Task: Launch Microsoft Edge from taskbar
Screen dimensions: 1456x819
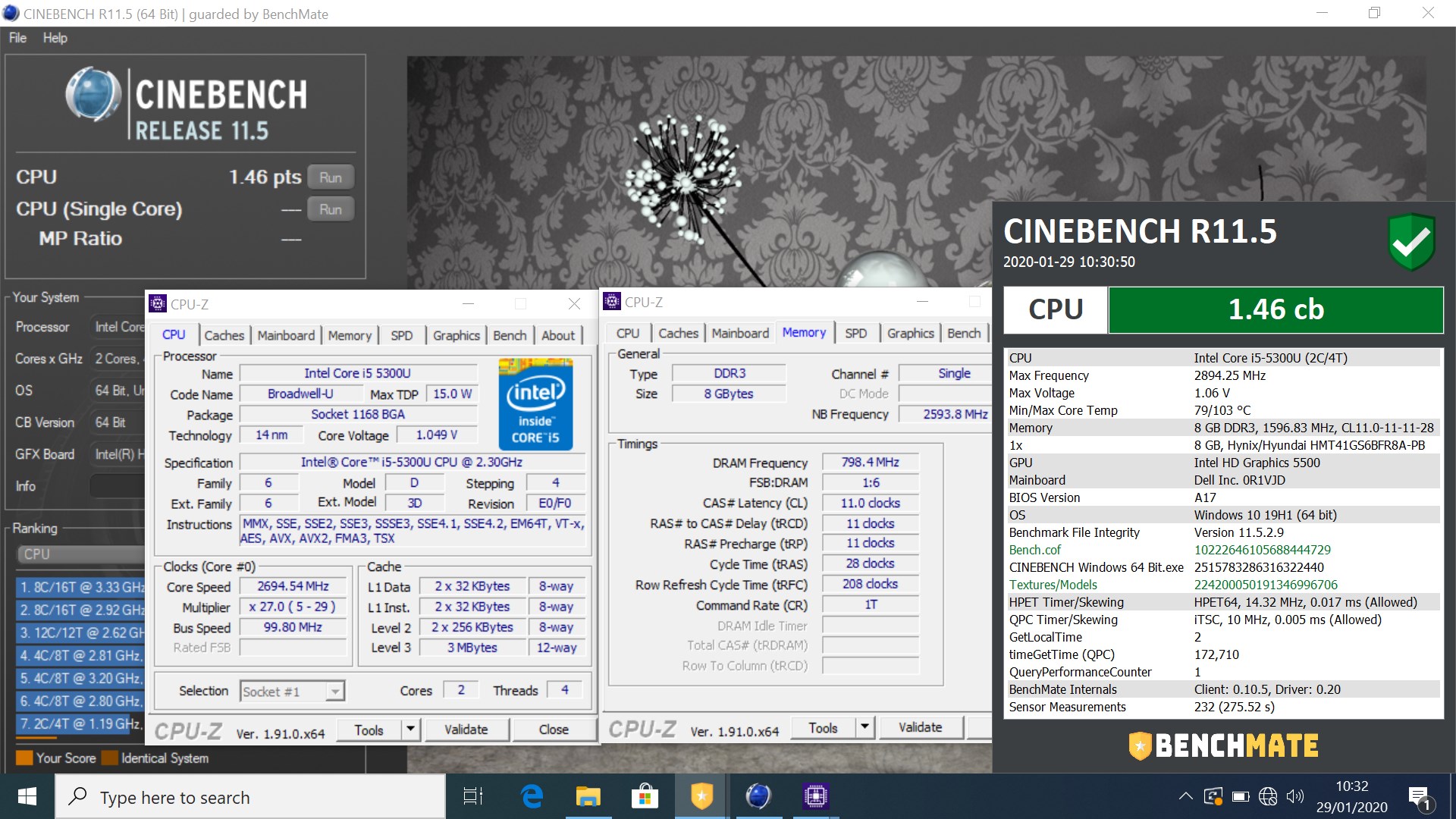Action: [532, 796]
